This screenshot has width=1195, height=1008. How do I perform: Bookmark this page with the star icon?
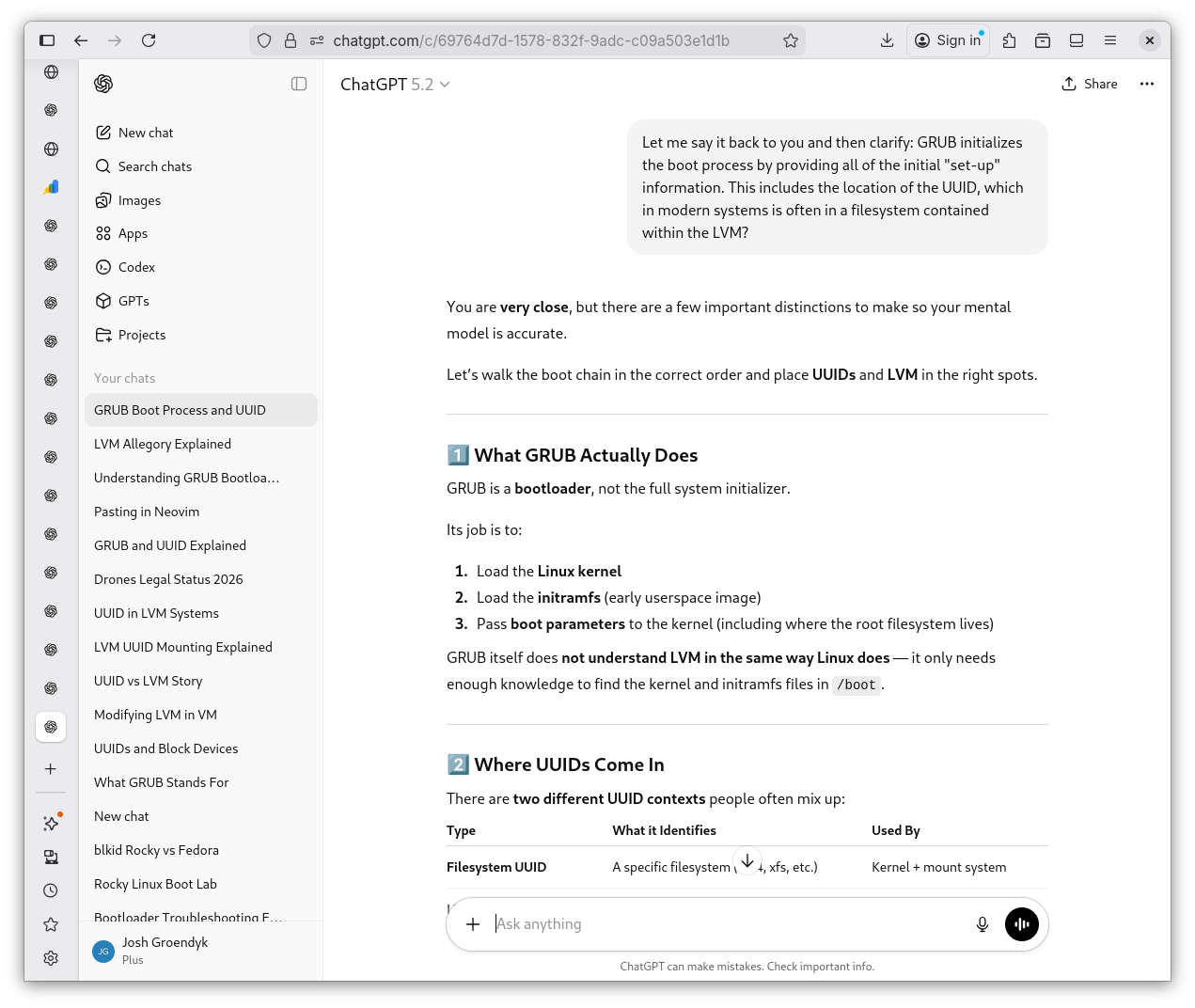790,40
